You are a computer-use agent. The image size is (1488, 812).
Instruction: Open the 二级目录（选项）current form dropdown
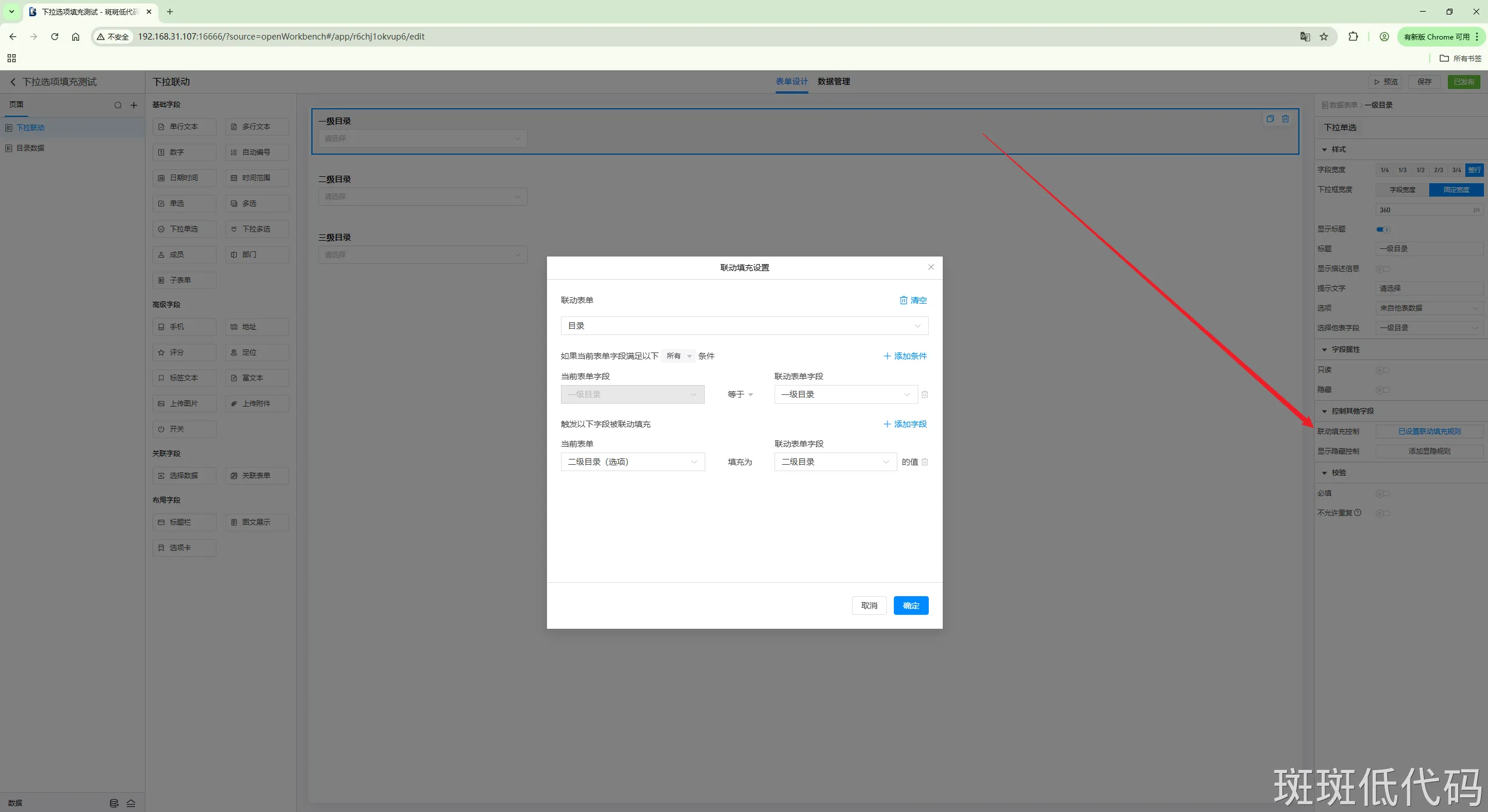point(632,462)
